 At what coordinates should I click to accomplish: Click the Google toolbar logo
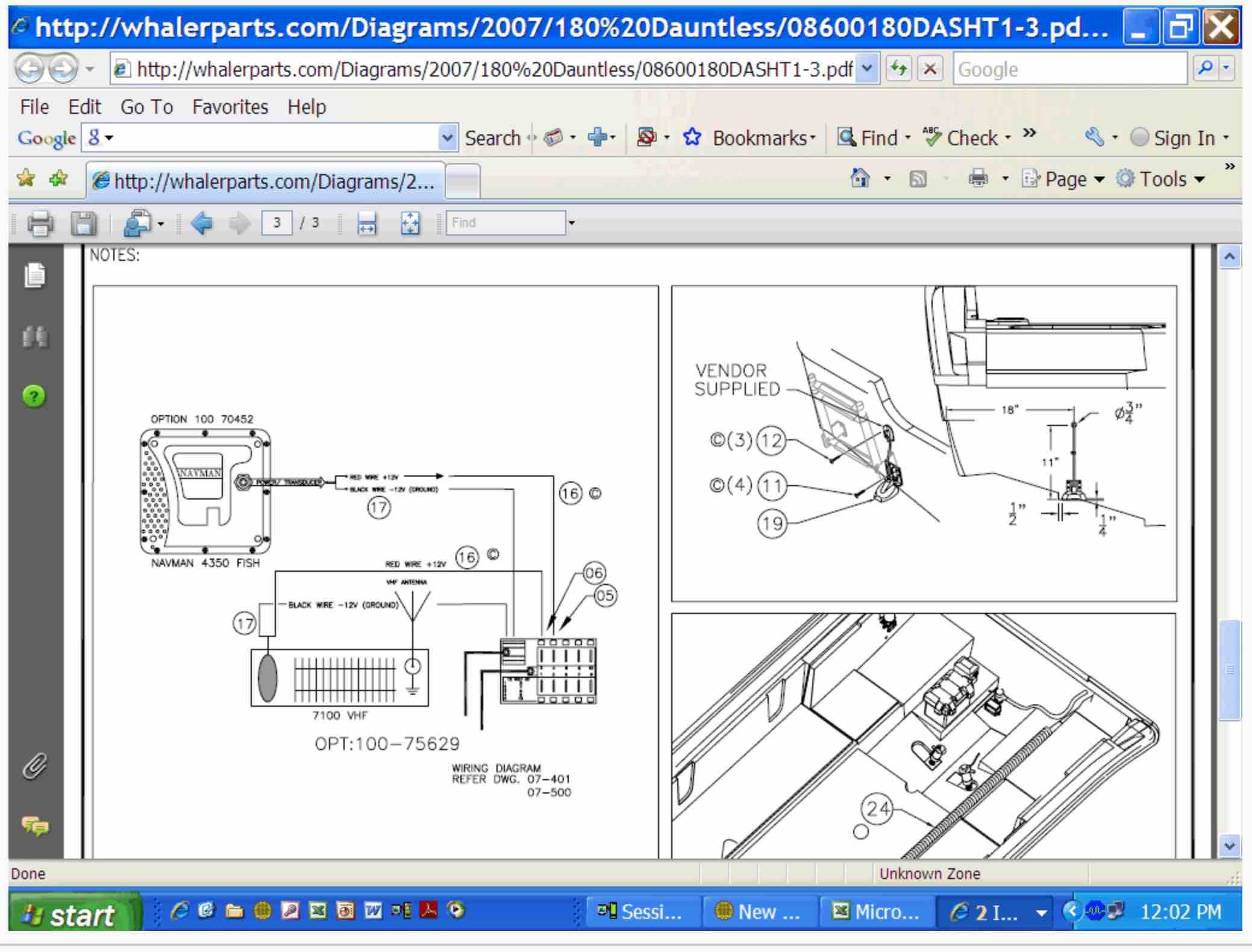tap(46, 138)
